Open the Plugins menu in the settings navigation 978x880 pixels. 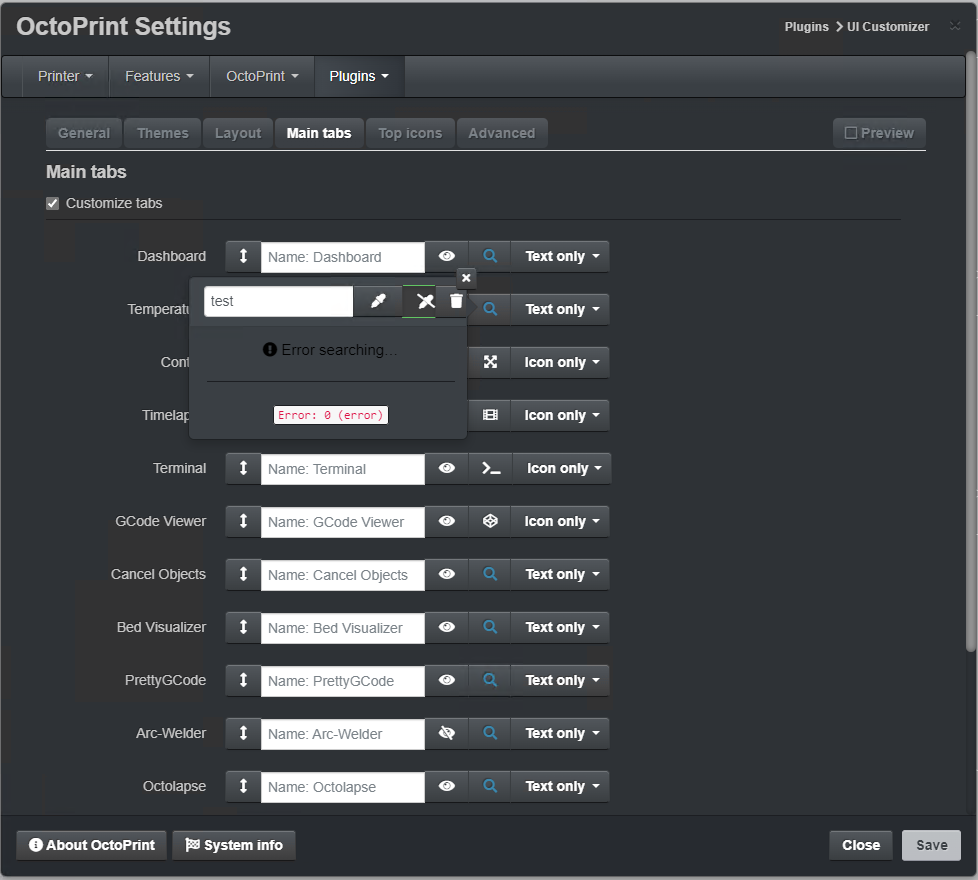click(359, 76)
